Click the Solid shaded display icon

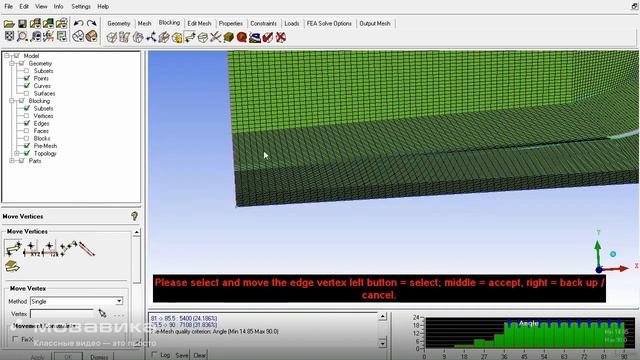click(x=92, y=37)
